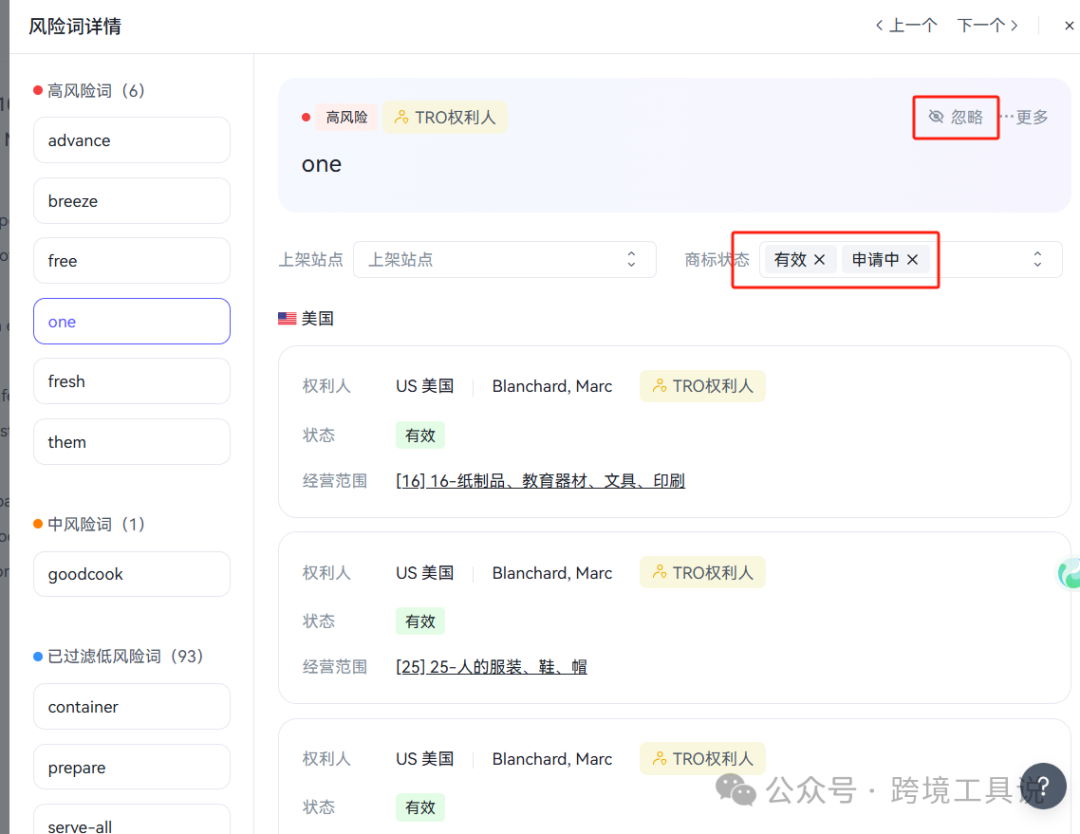Click the green floating assistant icon

tap(1069, 573)
